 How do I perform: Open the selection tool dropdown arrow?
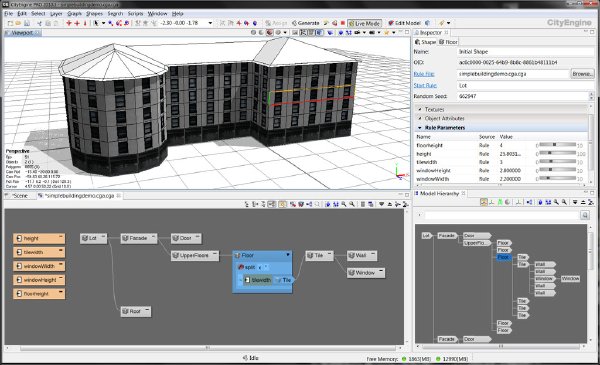pos(103,23)
